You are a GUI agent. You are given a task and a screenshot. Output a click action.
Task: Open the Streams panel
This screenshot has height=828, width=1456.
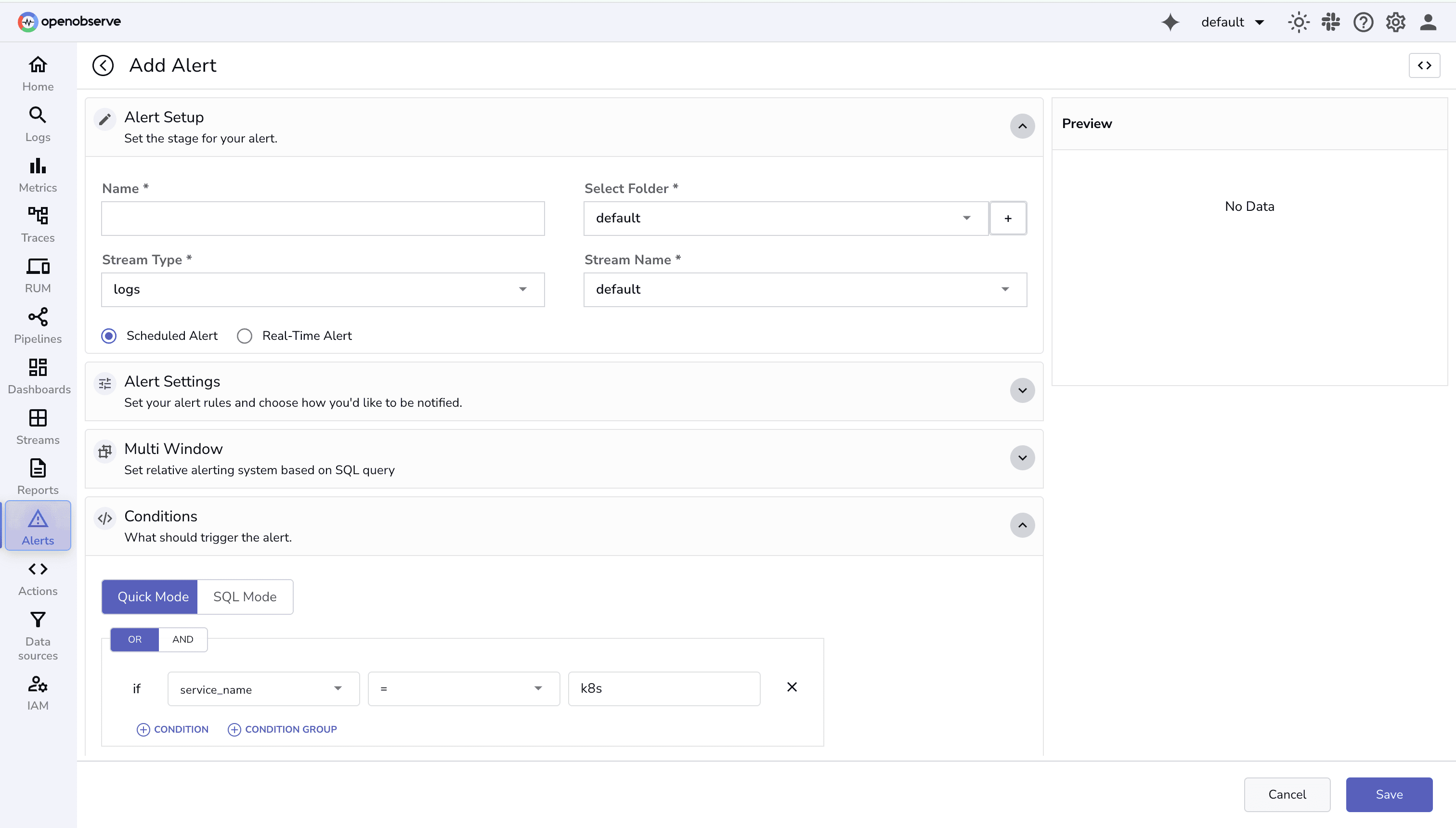tap(37, 427)
